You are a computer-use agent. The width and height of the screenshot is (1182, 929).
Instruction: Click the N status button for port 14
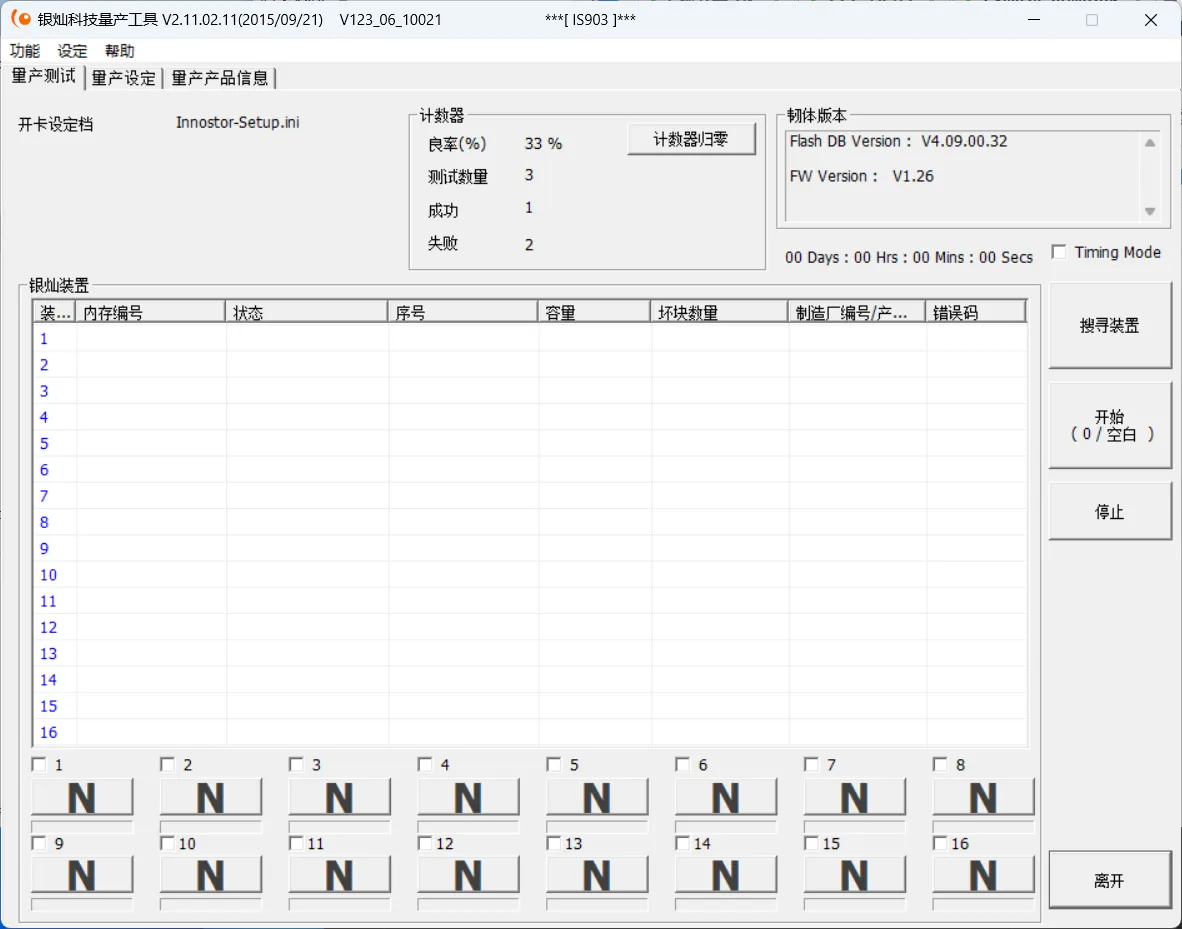[x=726, y=875]
